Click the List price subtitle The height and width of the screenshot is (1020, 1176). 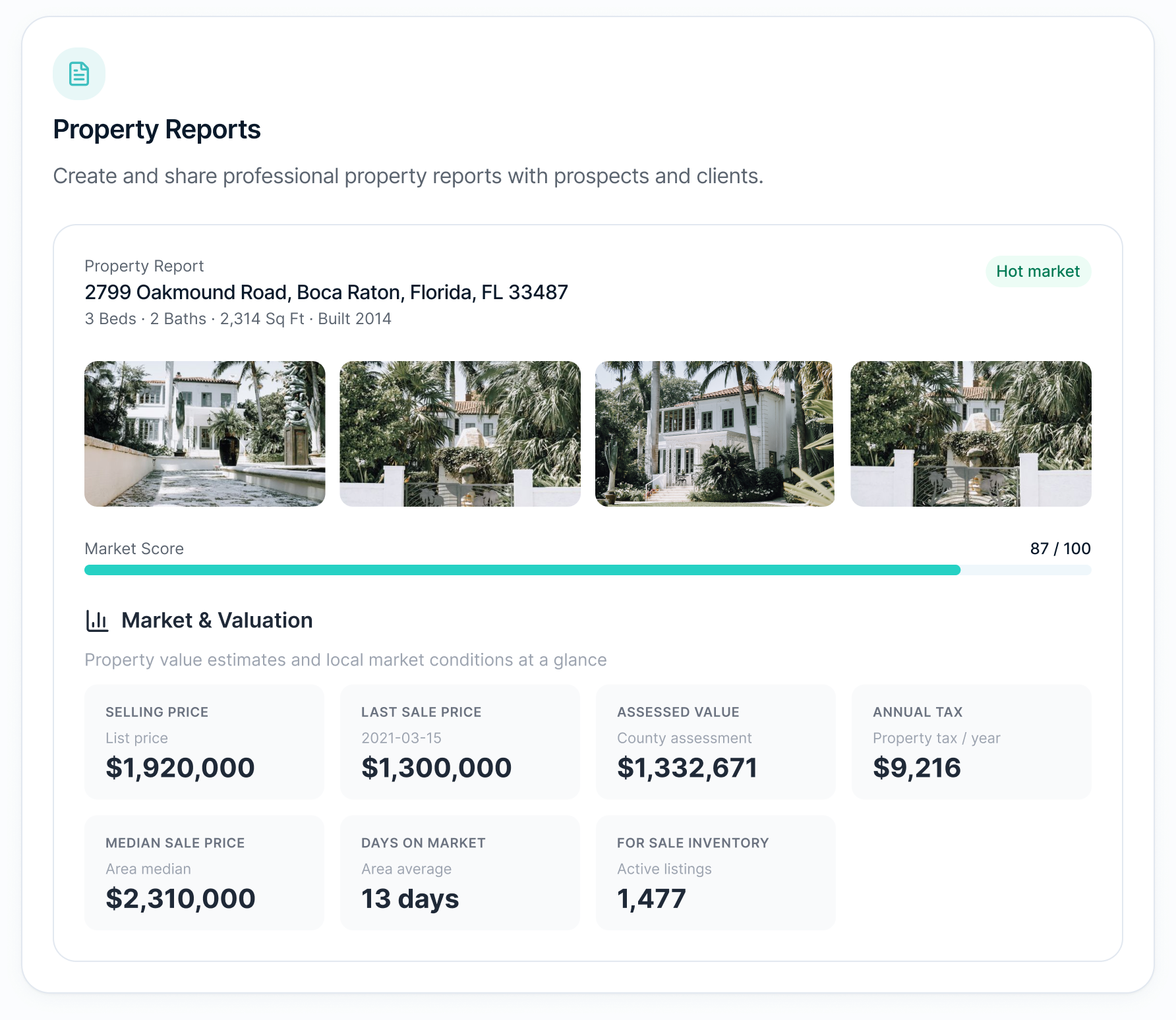point(137,738)
